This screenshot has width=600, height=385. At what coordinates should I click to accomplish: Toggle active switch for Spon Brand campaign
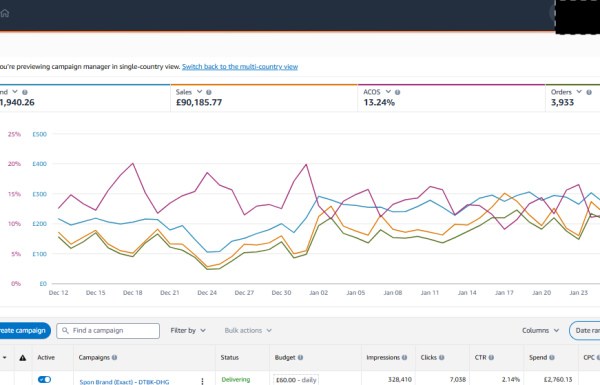point(44,380)
